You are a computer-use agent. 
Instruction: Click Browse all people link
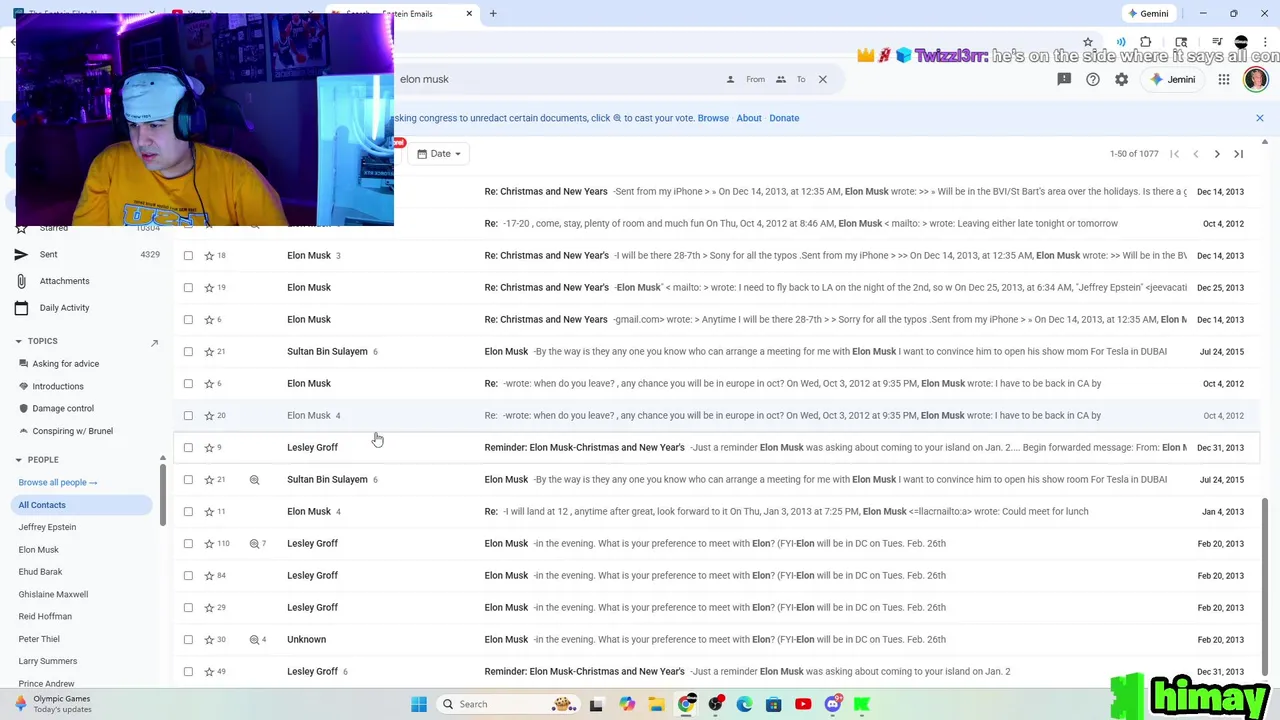tap(57, 482)
